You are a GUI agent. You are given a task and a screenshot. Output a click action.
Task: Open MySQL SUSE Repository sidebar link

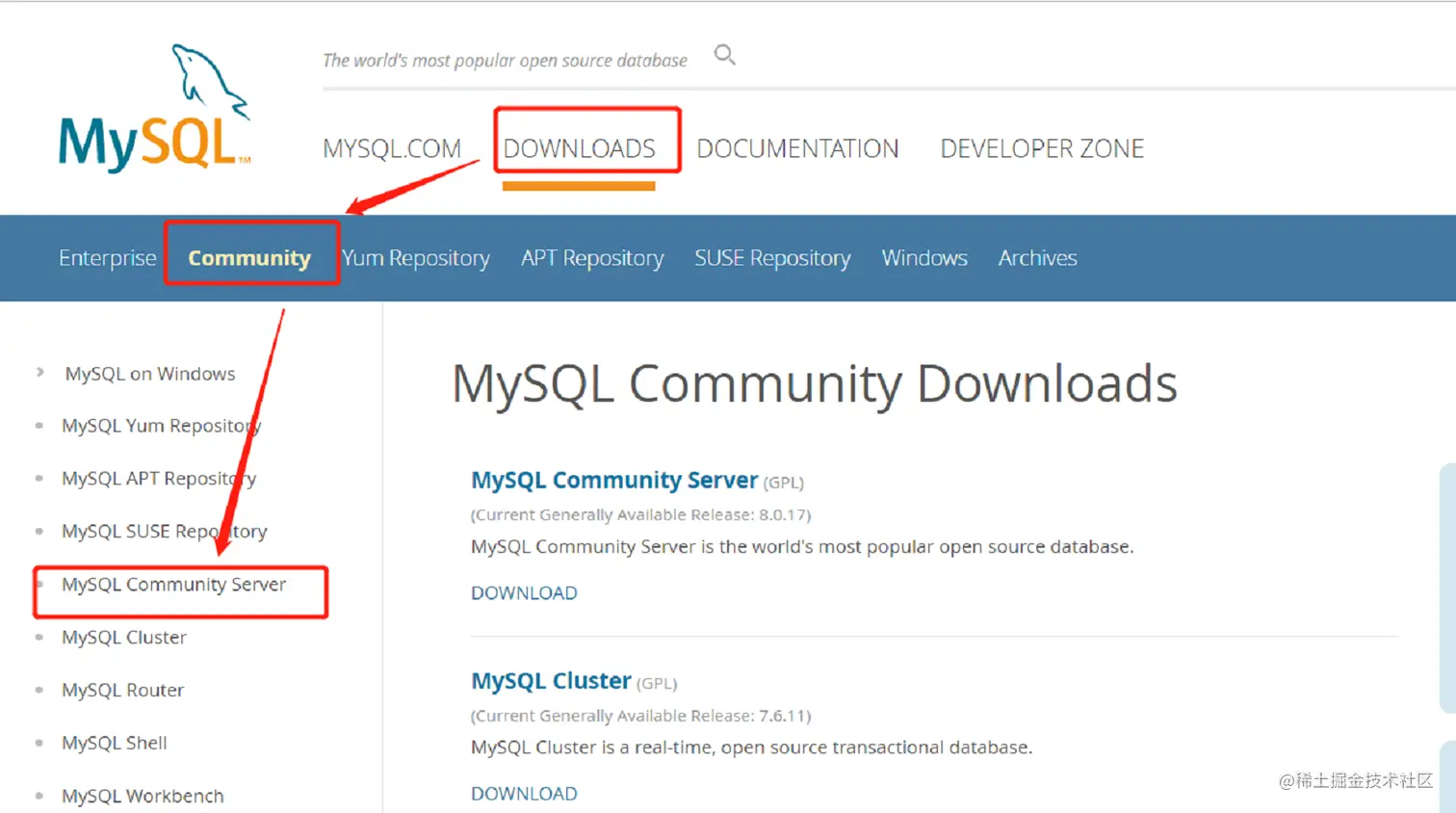(164, 532)
